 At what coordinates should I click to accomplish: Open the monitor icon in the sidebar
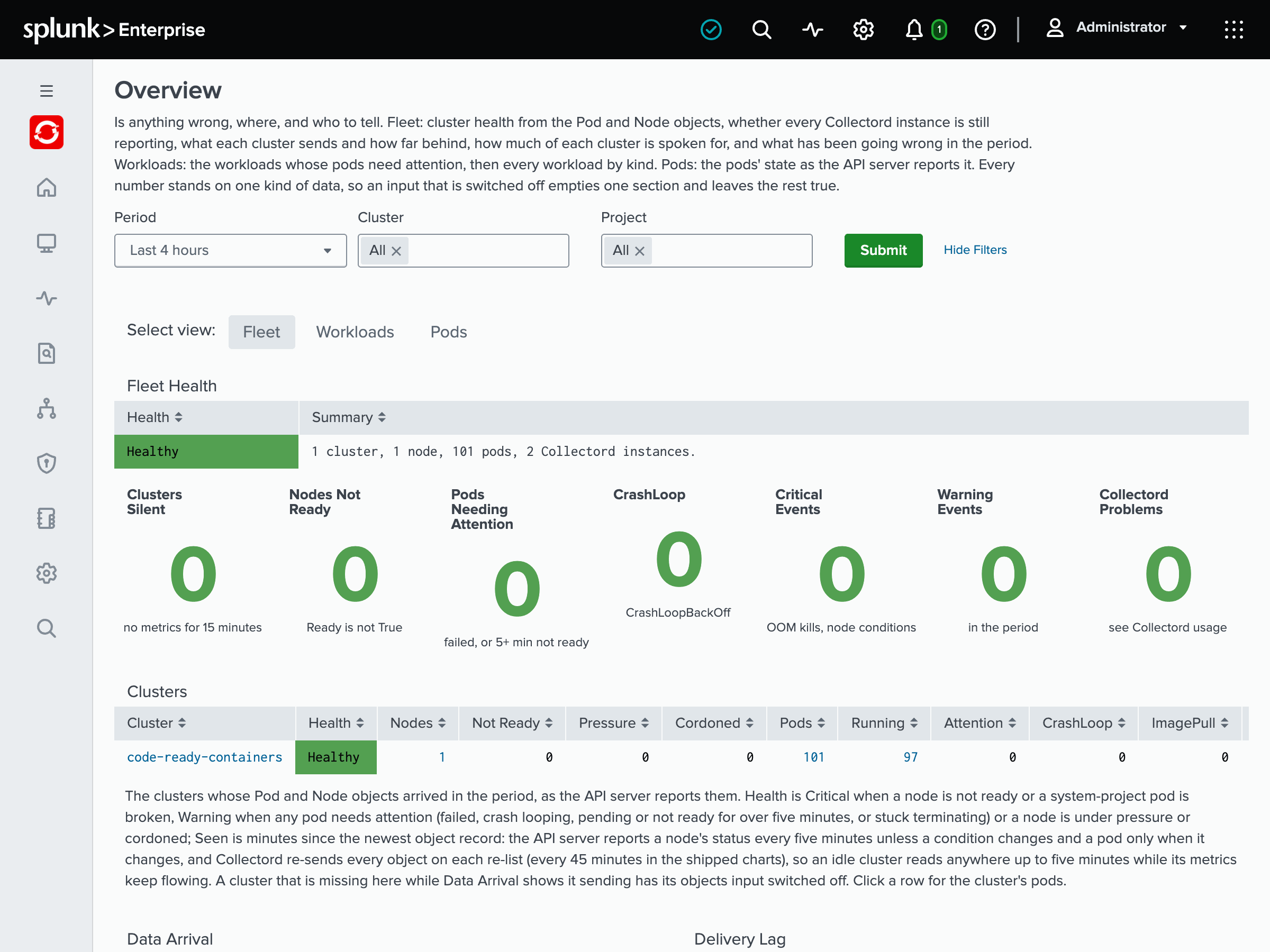tap(47, 243)
